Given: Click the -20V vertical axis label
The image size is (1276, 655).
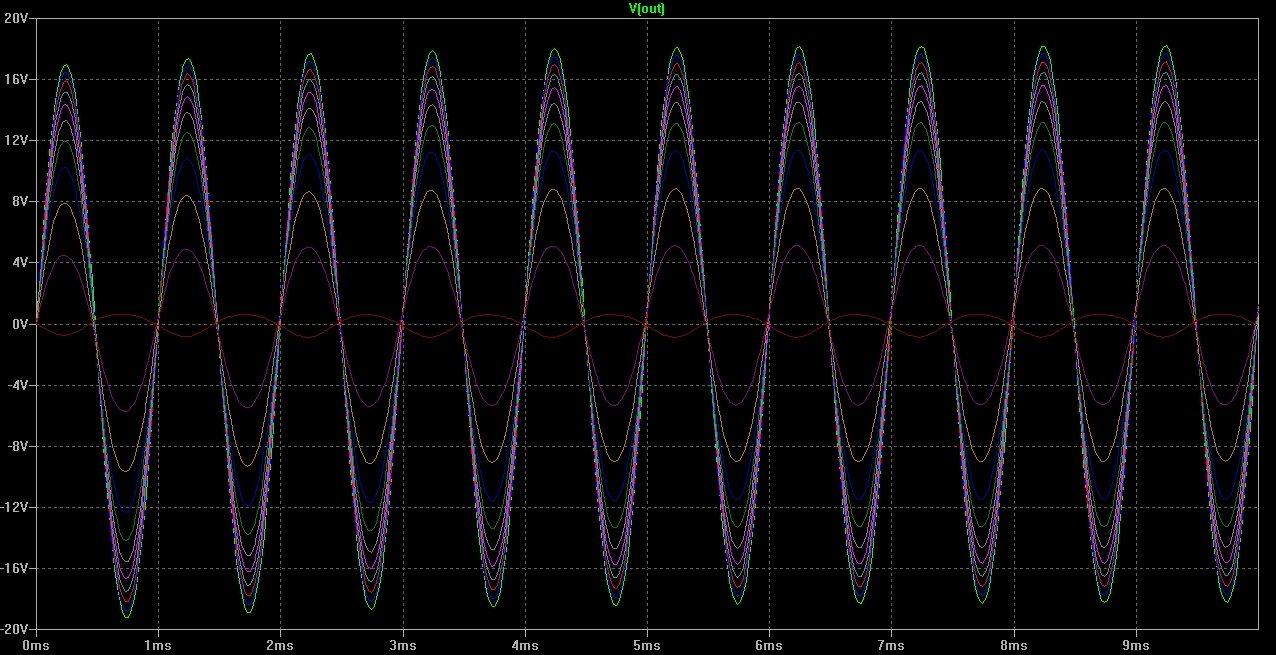Looking at the screenshot, I should click(13, 628).
